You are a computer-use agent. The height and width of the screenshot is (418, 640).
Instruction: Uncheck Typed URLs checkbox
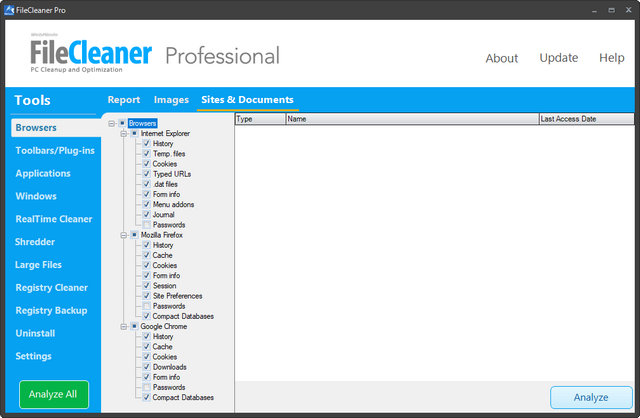click(x=147, y=174)
